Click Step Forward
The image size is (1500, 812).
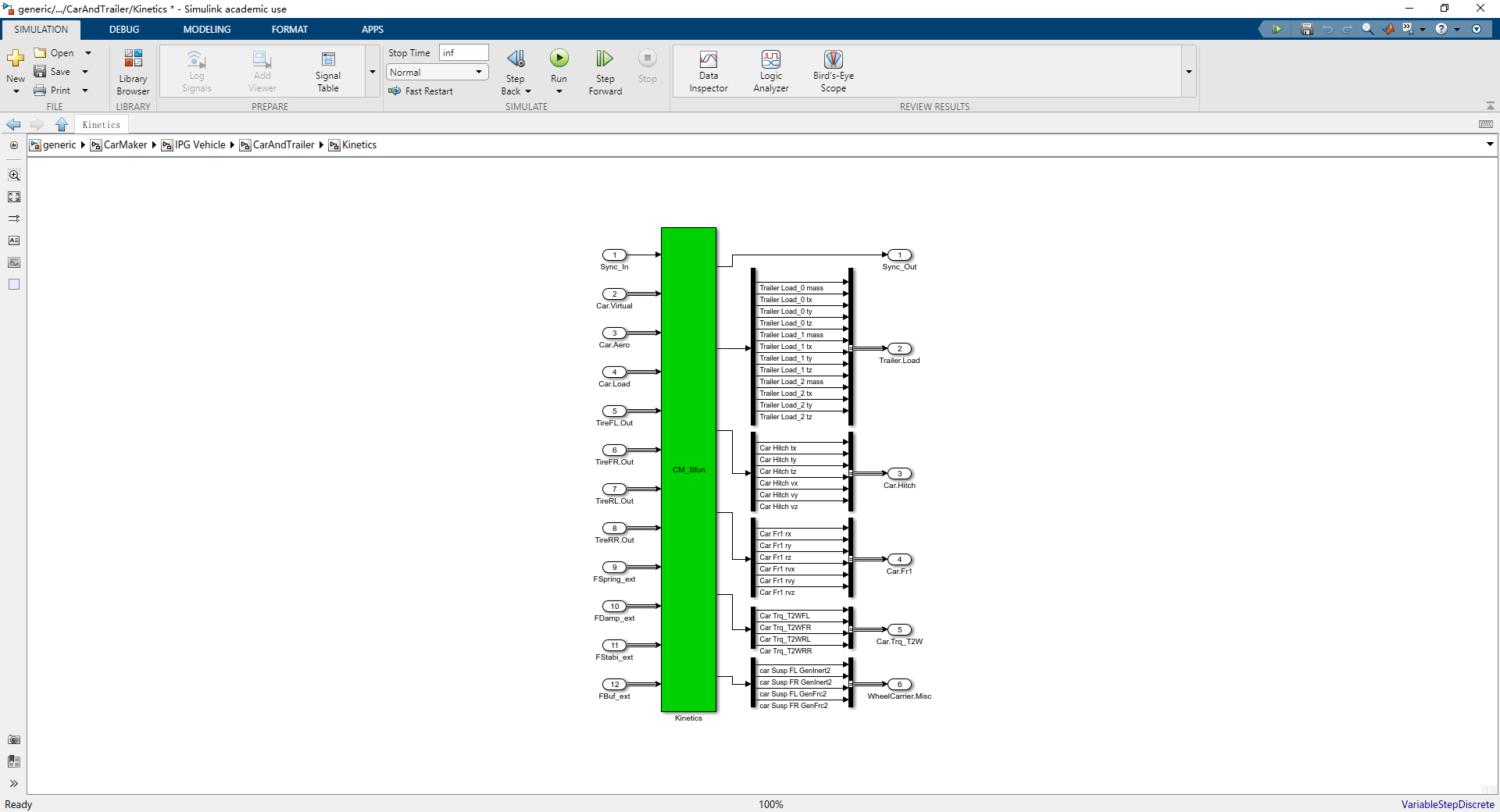(605, 72)
